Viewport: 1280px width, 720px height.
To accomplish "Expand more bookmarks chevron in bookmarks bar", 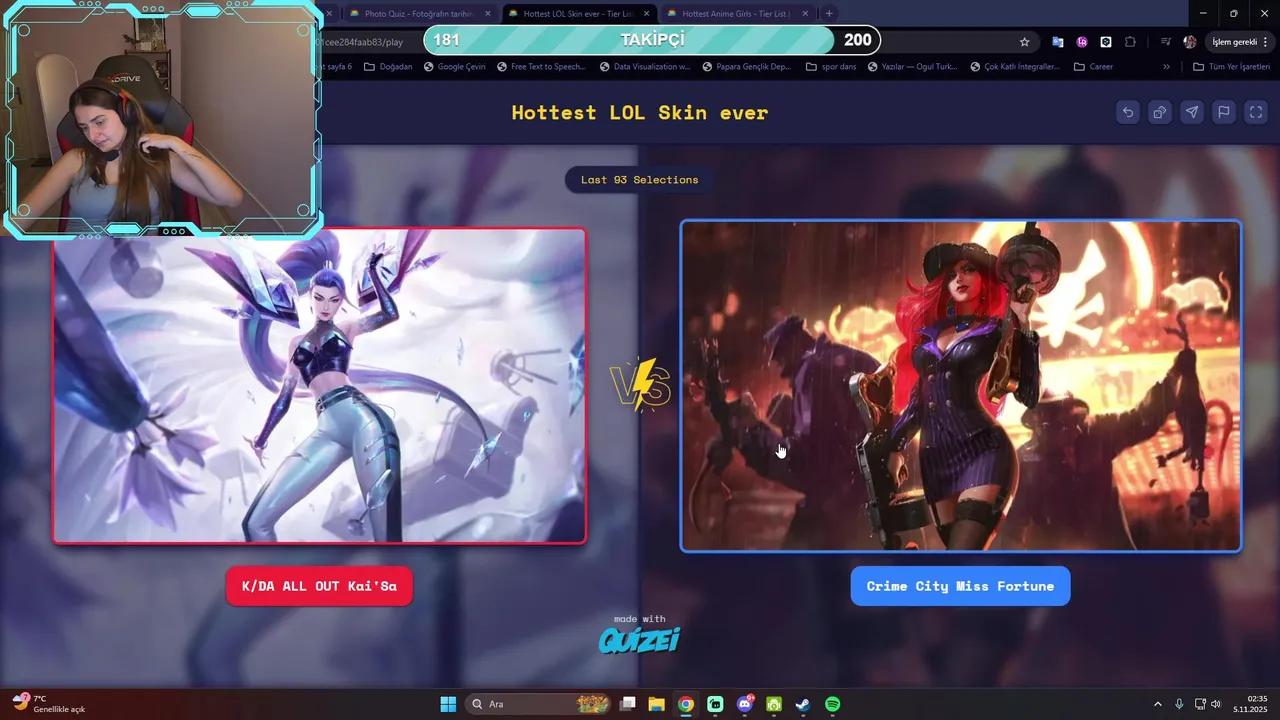I will pos(1166,67).
